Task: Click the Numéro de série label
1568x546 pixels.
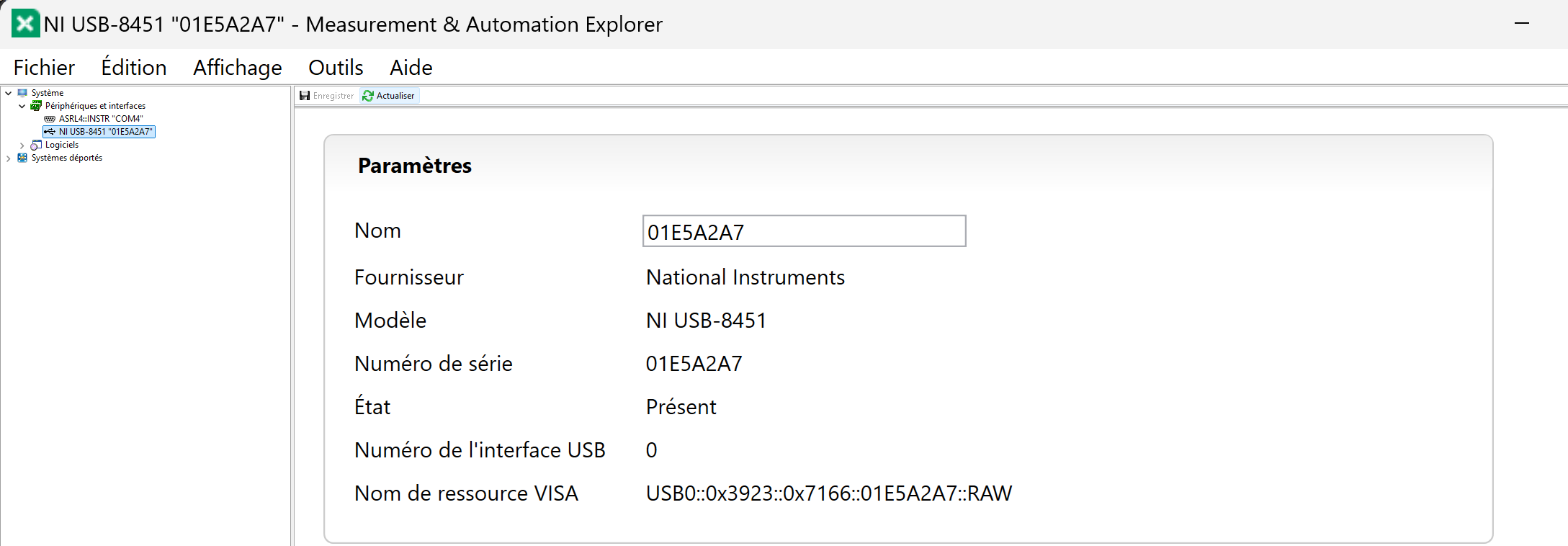Action: 434,364
